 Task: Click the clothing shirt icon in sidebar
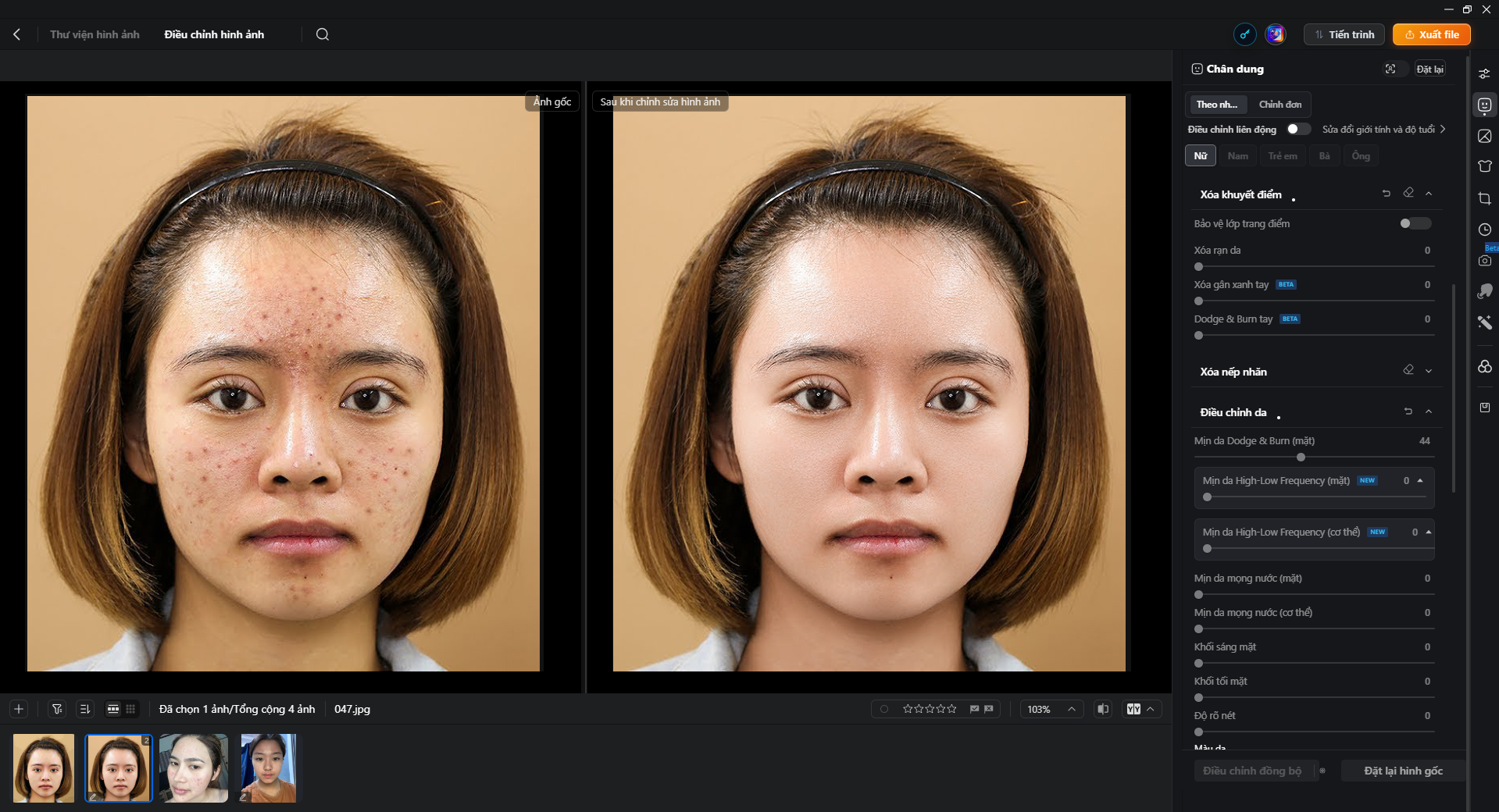1484,166
